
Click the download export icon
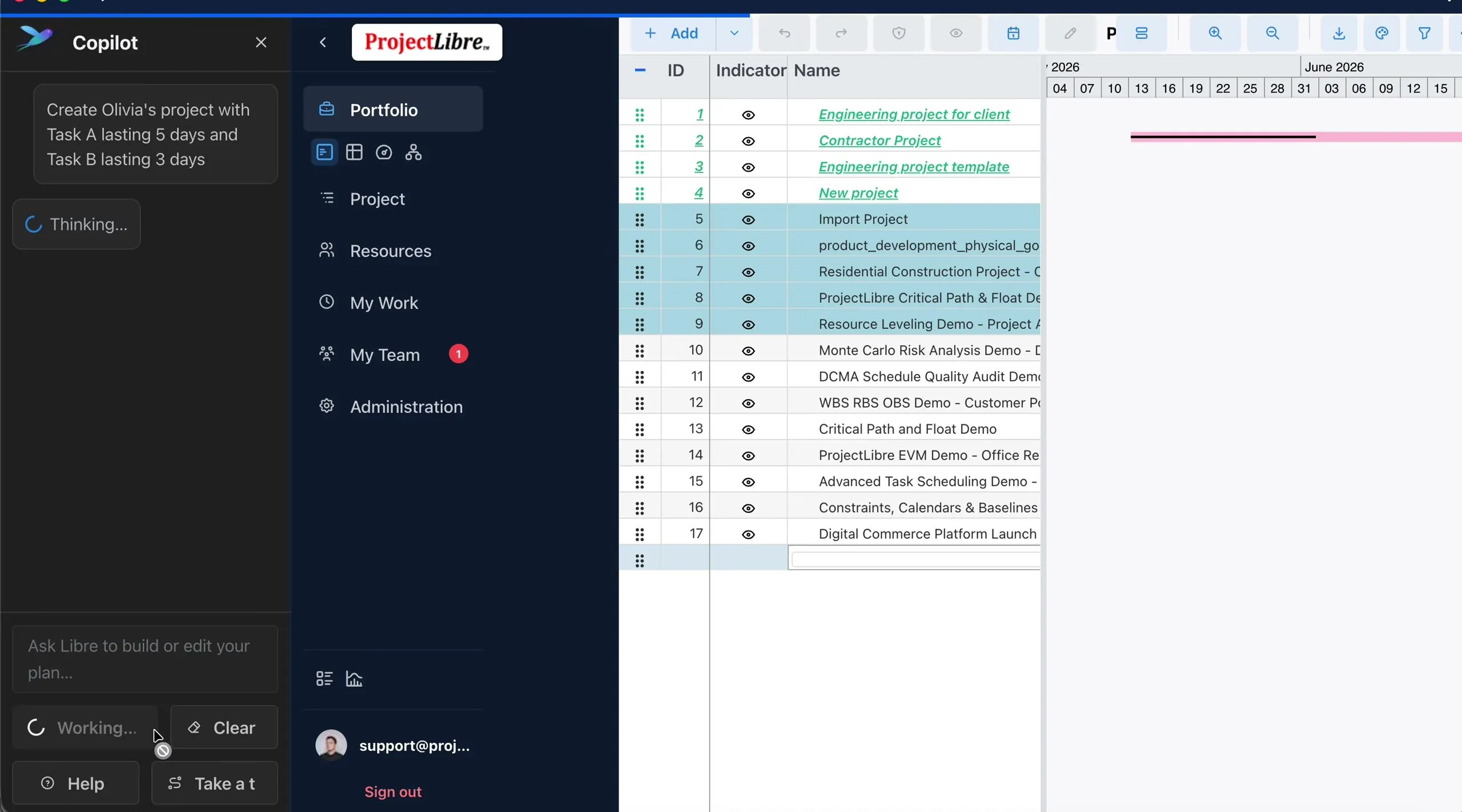[1339, 33]
